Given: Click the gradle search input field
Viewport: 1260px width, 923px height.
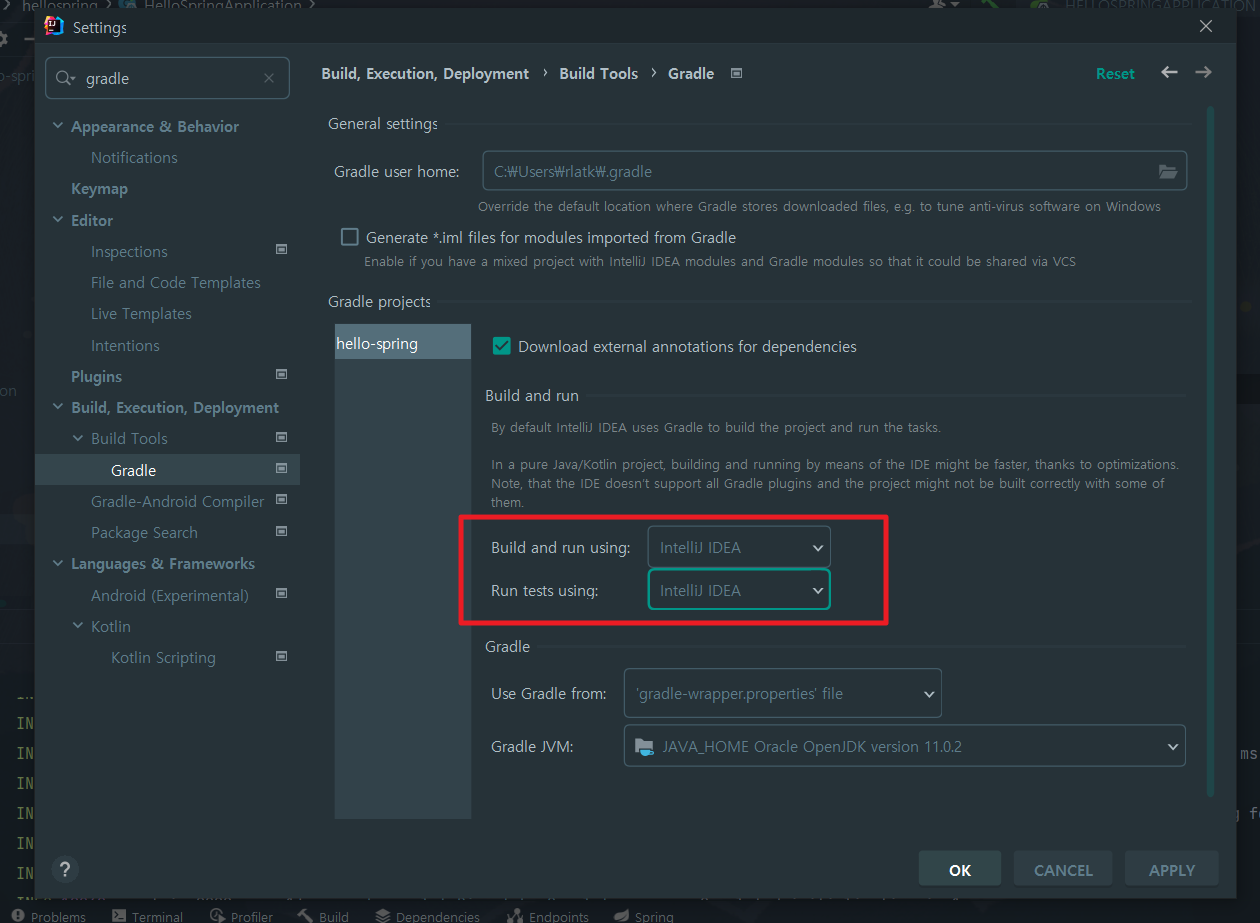Looking at the screenshot, I should click(x=167, y=78).
